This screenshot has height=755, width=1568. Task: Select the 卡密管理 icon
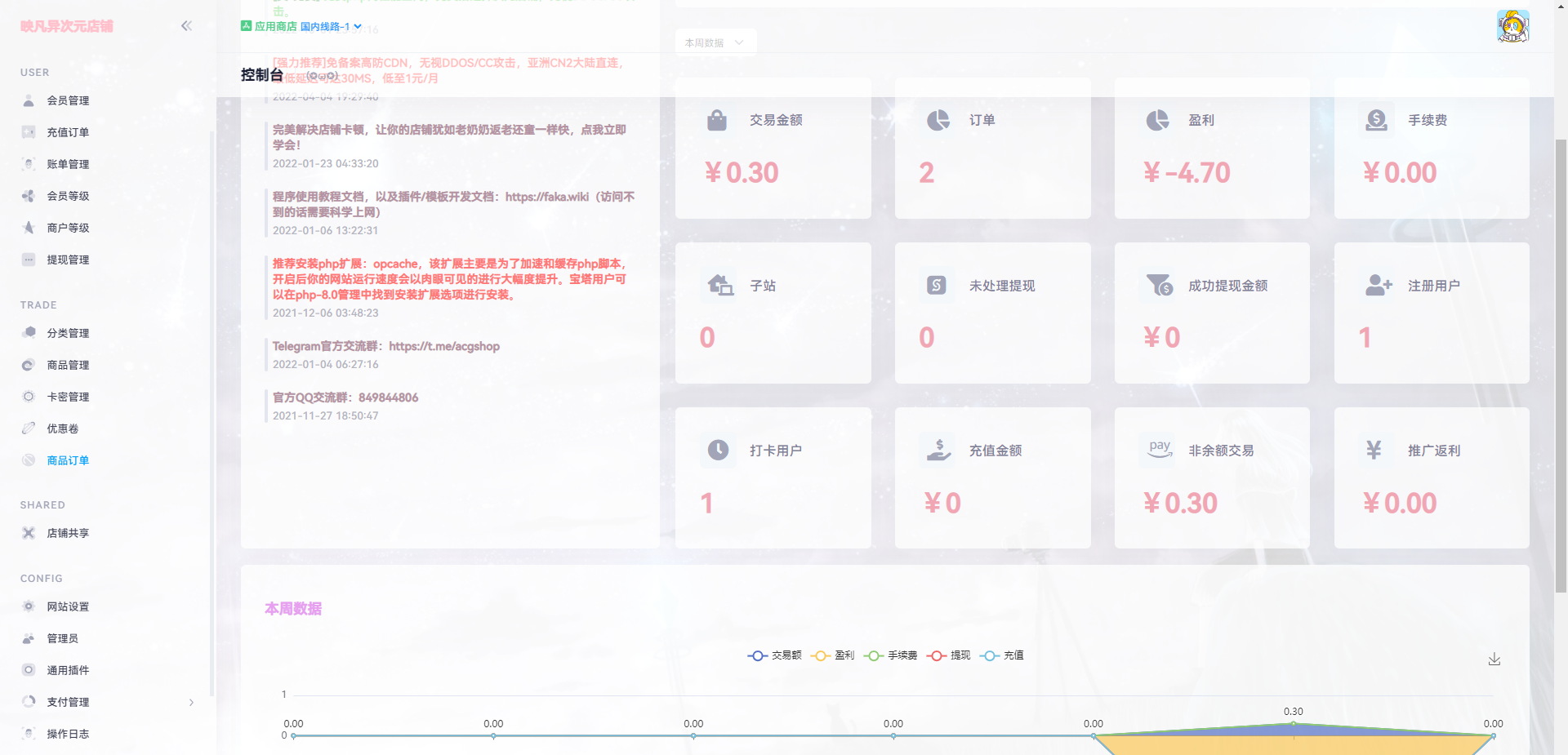point(29,397)
